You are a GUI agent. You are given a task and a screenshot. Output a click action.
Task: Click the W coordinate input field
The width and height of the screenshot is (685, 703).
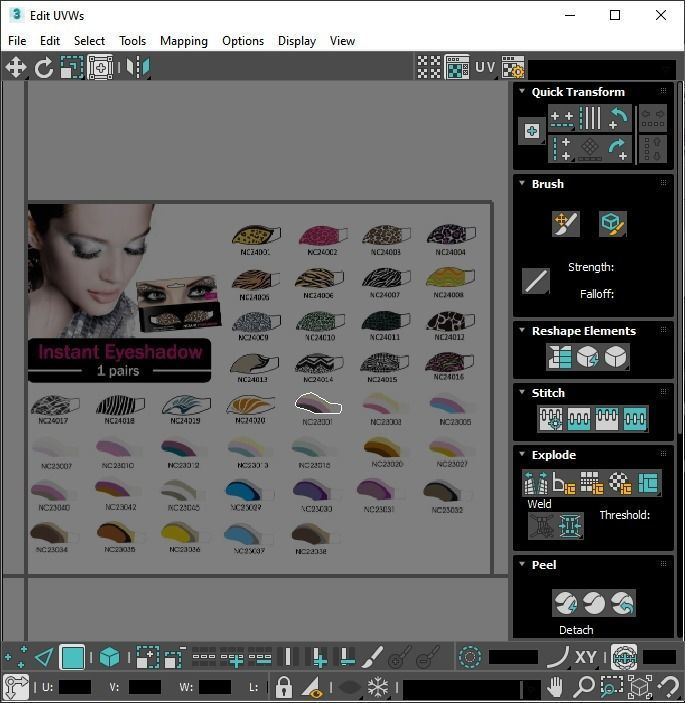pyautogui.click(x=215, y=687)
